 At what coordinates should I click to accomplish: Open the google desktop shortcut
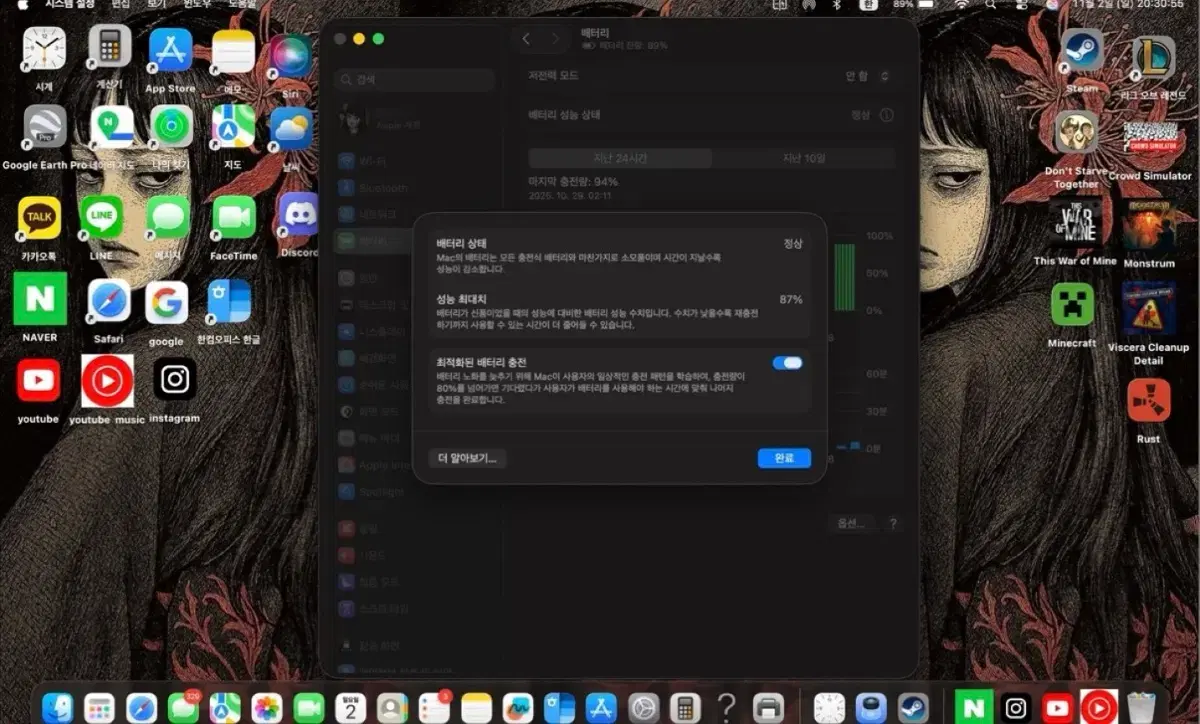(x=166, y=303)
